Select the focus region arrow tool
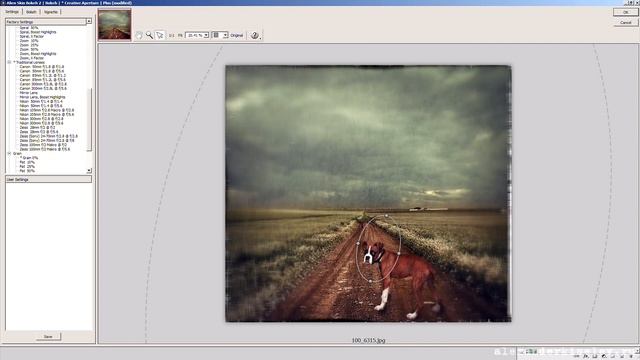640x360 pixels. point(160,36)
